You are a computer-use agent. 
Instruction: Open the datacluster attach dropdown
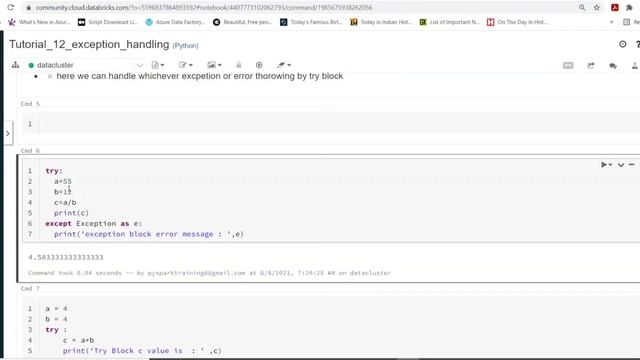click(x=86, y=65)
